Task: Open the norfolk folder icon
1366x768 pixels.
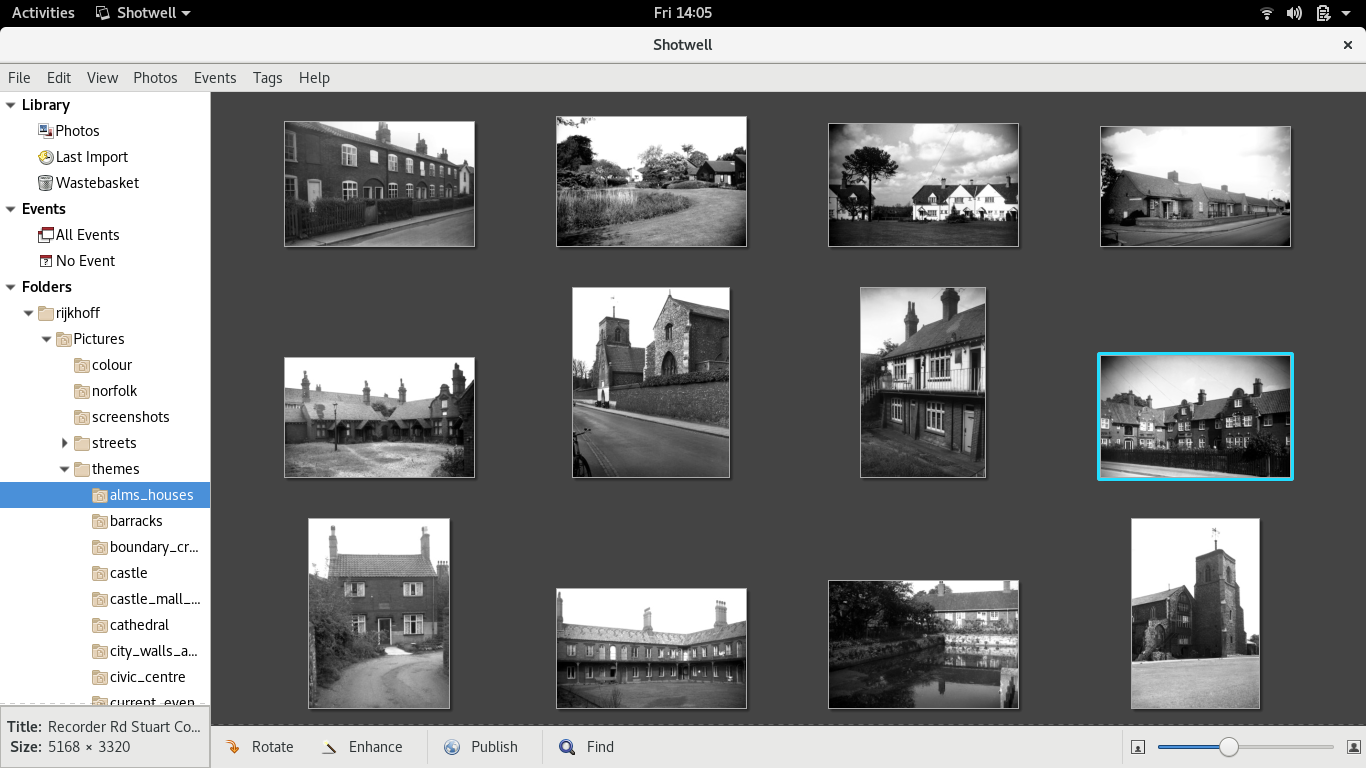Action: [x=82, y=391]
